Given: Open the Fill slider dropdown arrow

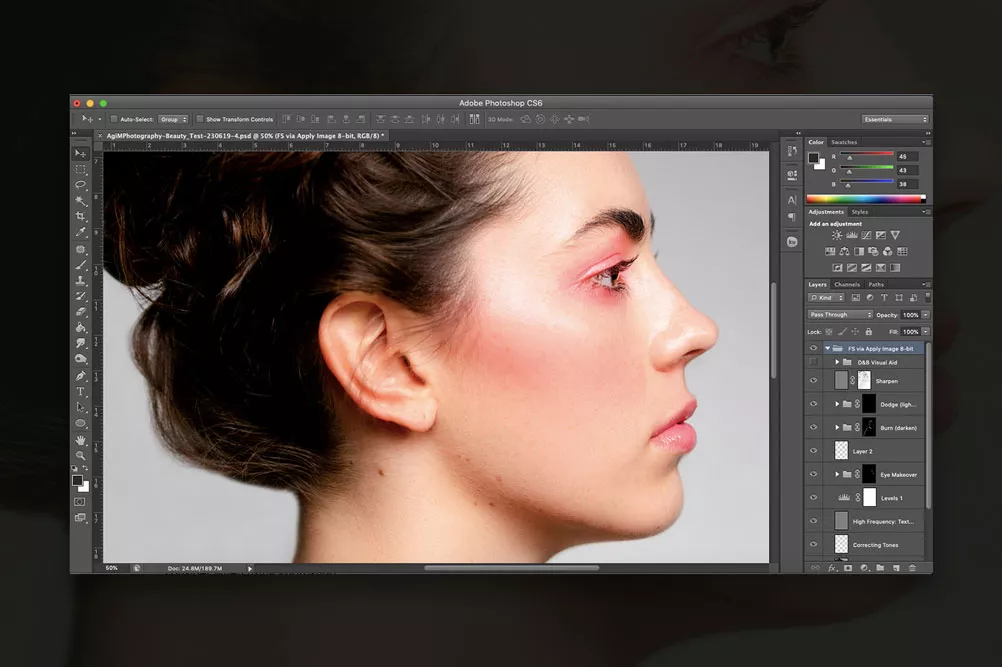Looking at the screenshot, I should point(925,332).
